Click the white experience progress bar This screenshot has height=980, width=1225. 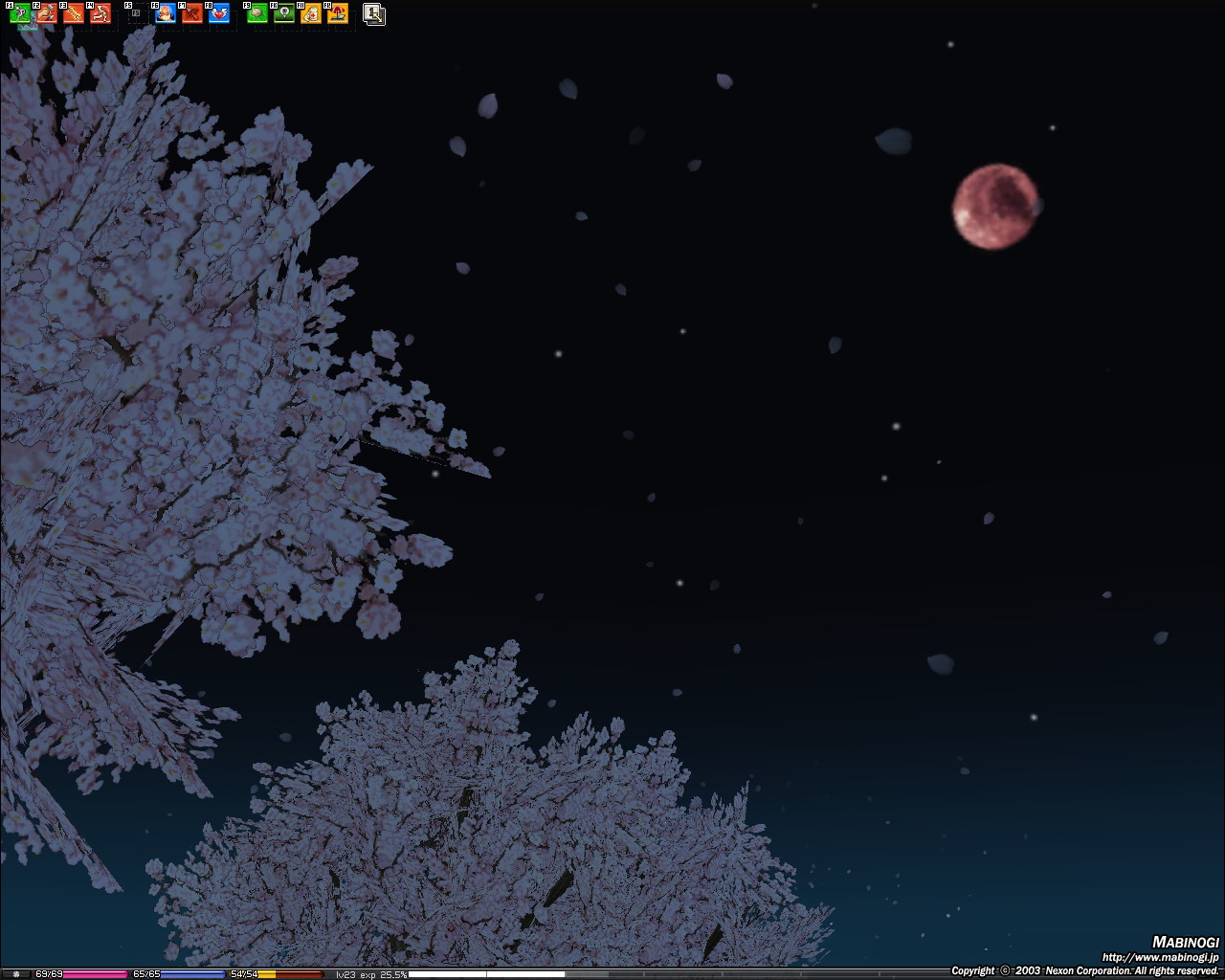click(486, 974)
